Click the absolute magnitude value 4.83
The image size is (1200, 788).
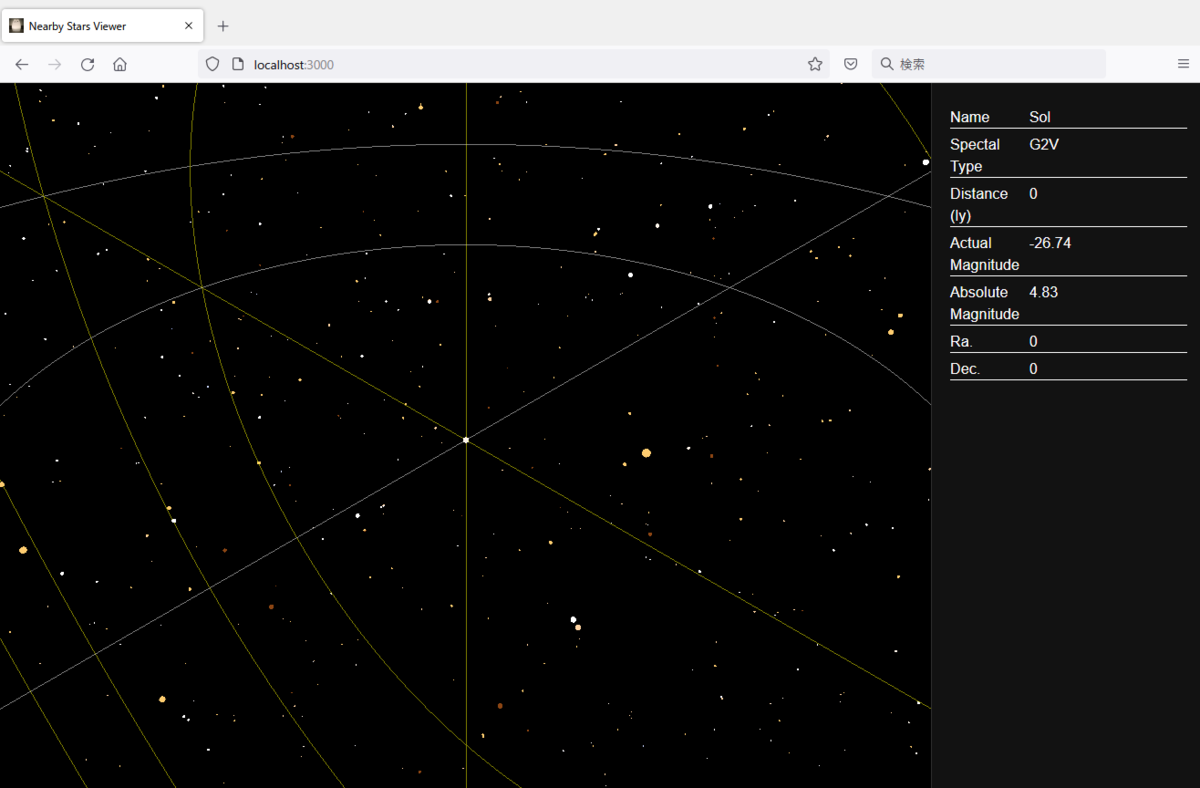pos(1043,292)
